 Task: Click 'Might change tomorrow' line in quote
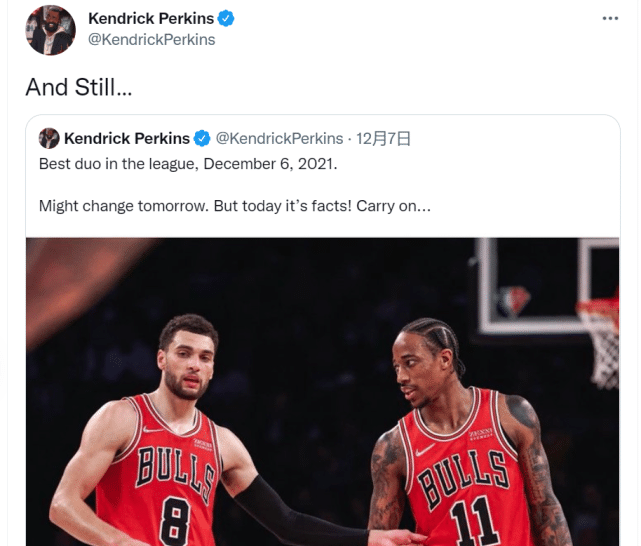235,206
